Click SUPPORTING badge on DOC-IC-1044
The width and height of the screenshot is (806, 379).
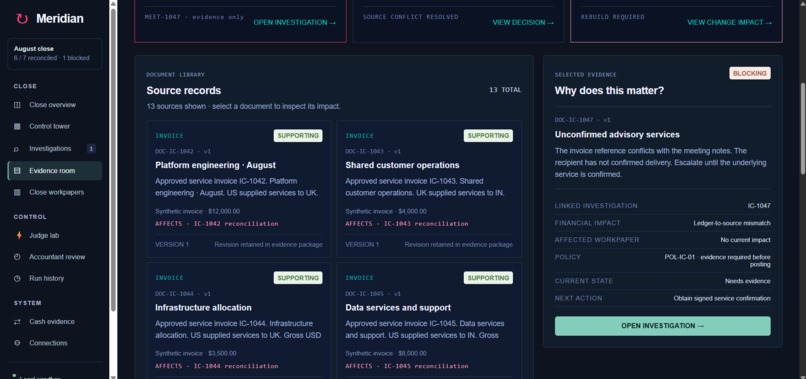[x=298, y=278]
